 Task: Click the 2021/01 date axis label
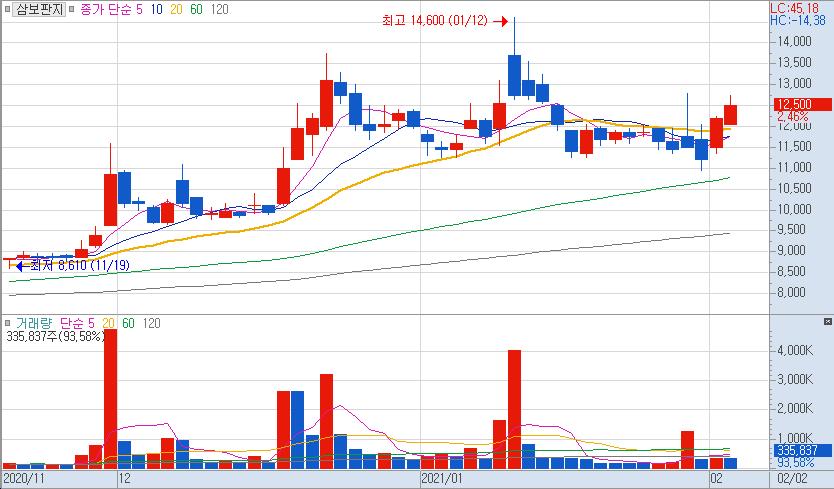(x=442, y=478)
